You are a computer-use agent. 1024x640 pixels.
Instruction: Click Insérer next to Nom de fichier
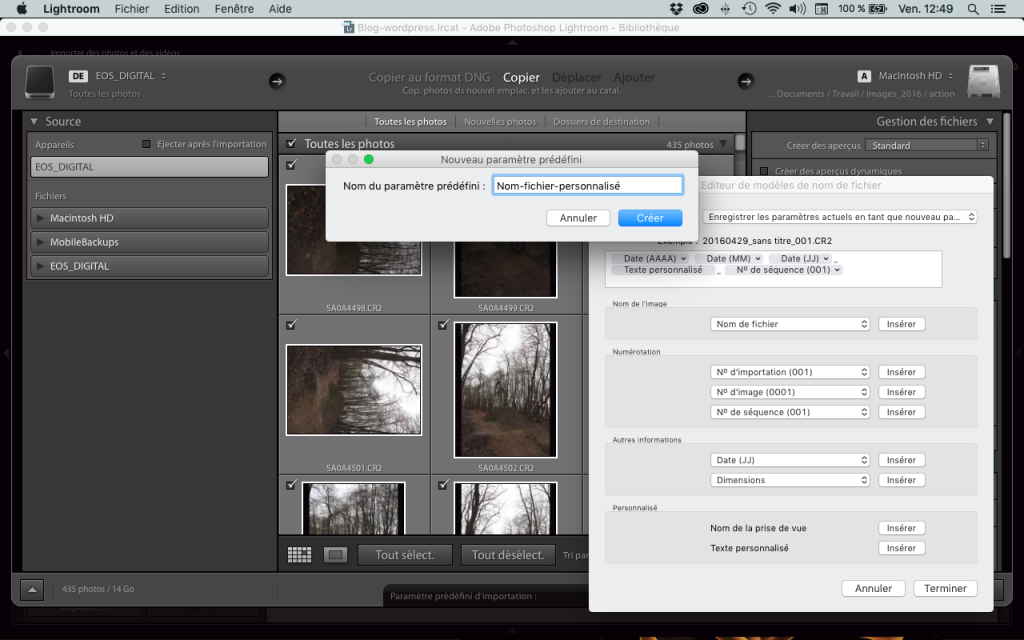coord(901,324)
